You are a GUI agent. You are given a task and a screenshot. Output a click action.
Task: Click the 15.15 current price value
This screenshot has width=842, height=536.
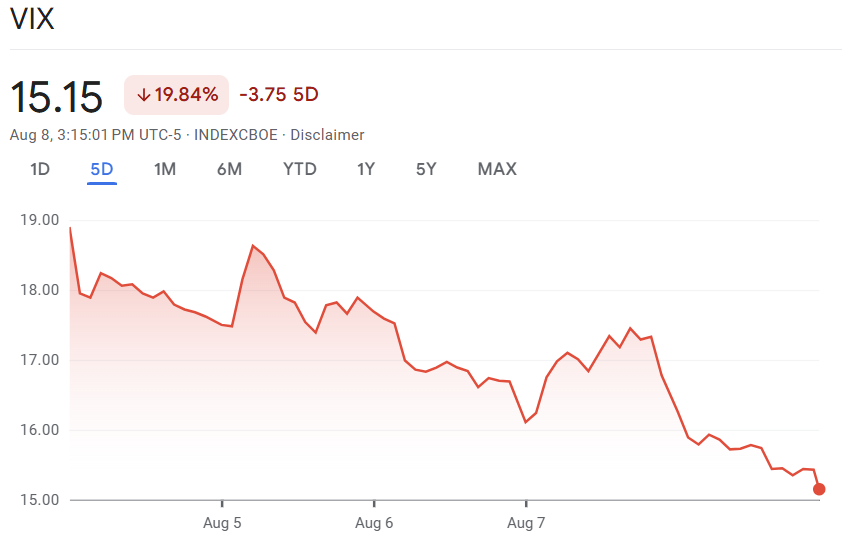click(x=57, y=97)
